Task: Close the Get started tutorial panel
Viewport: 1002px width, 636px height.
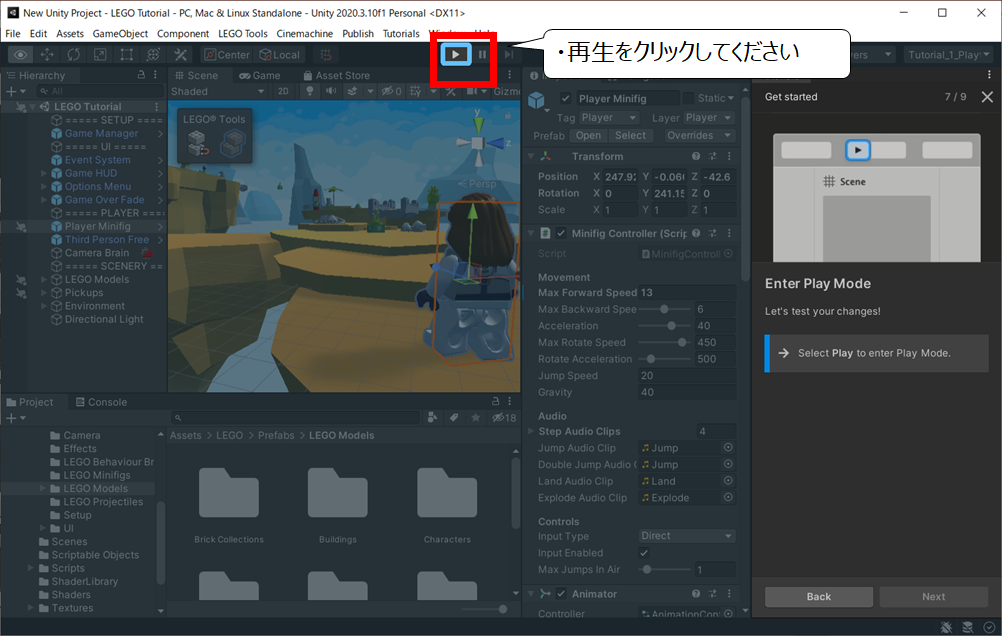Action: pyautogui.click(x=987, y=97)
